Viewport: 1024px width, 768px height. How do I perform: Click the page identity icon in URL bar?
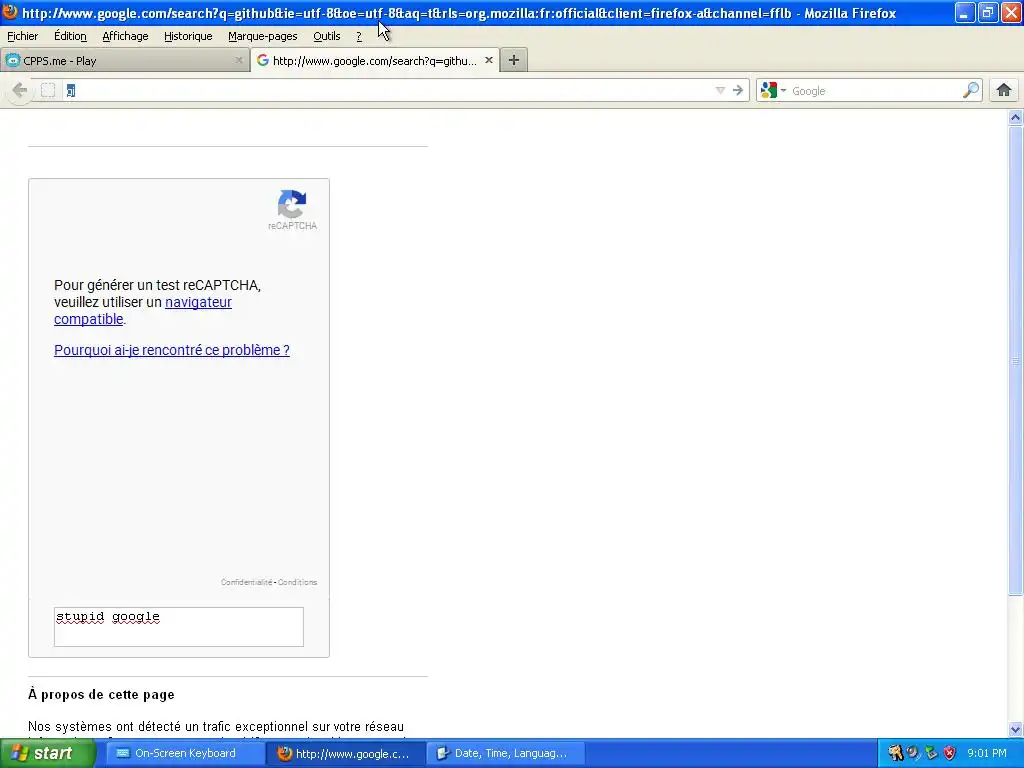[x=48, y=90]
